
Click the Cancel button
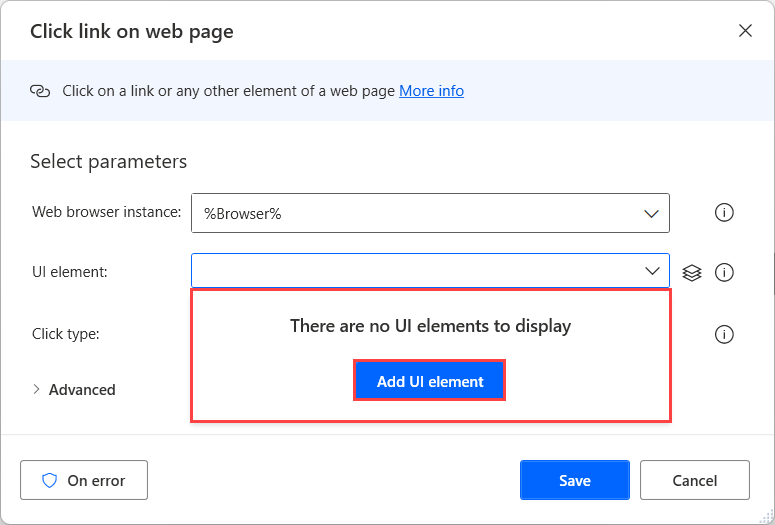pos(694,480)
